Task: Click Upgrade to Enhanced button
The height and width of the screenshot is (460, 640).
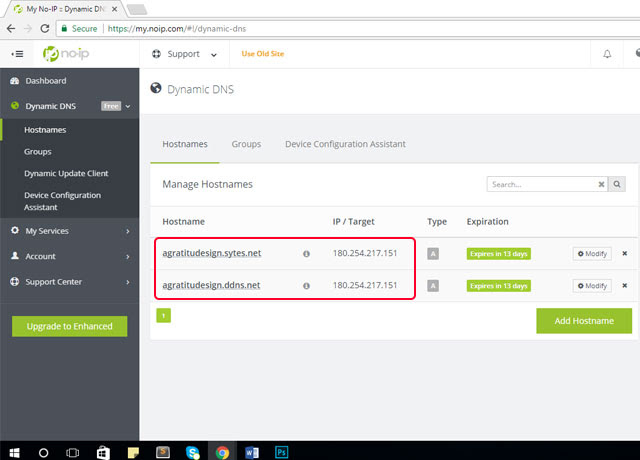Action: click(69, 326)
